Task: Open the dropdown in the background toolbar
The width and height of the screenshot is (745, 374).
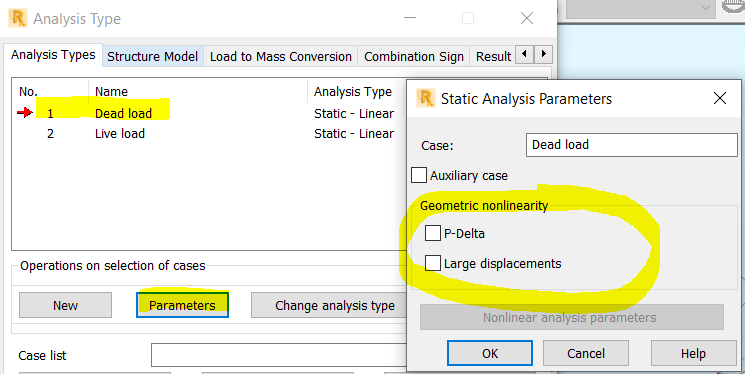Action: click(x=705, y=8)
